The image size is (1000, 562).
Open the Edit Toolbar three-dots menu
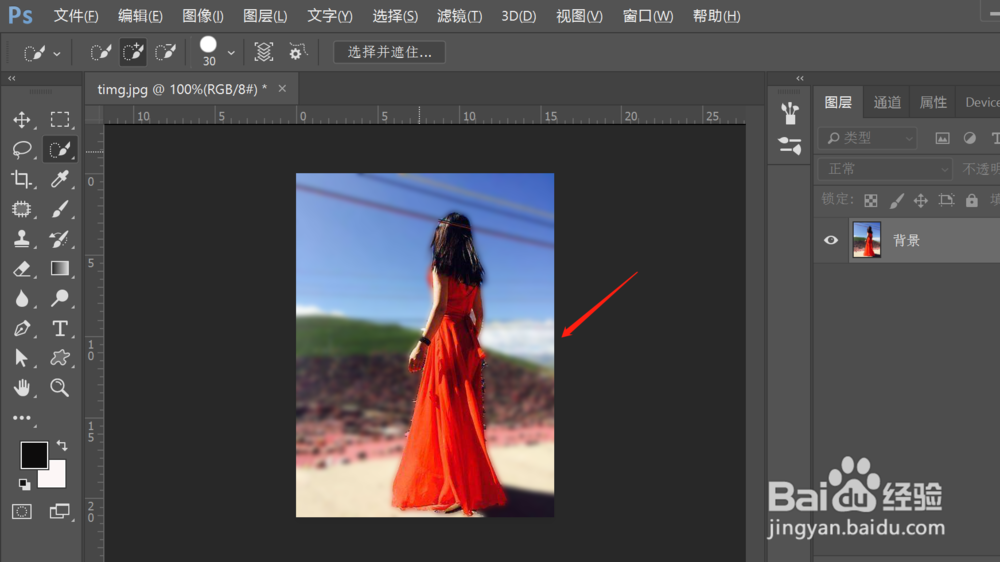coord(22,418)
